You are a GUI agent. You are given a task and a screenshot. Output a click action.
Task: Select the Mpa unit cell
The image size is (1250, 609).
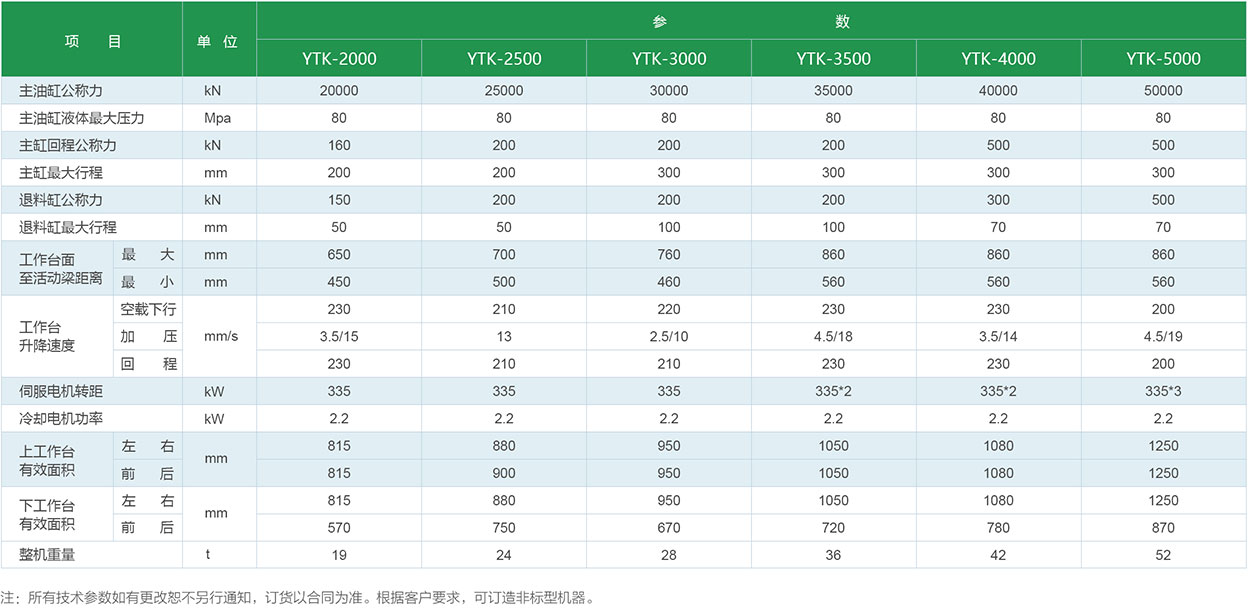coord(217,118)
